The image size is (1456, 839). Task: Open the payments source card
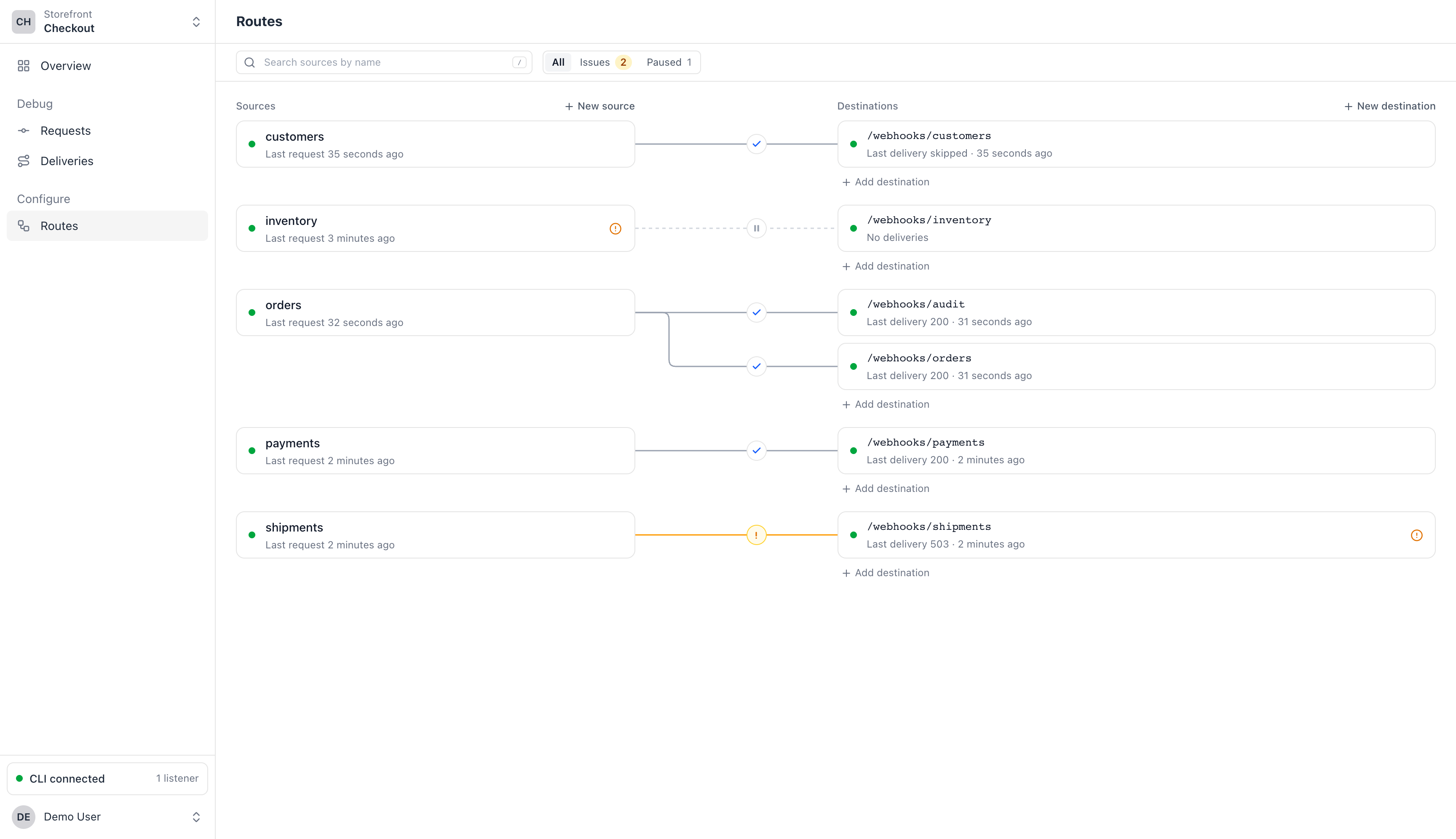click(x=435, y=451)
